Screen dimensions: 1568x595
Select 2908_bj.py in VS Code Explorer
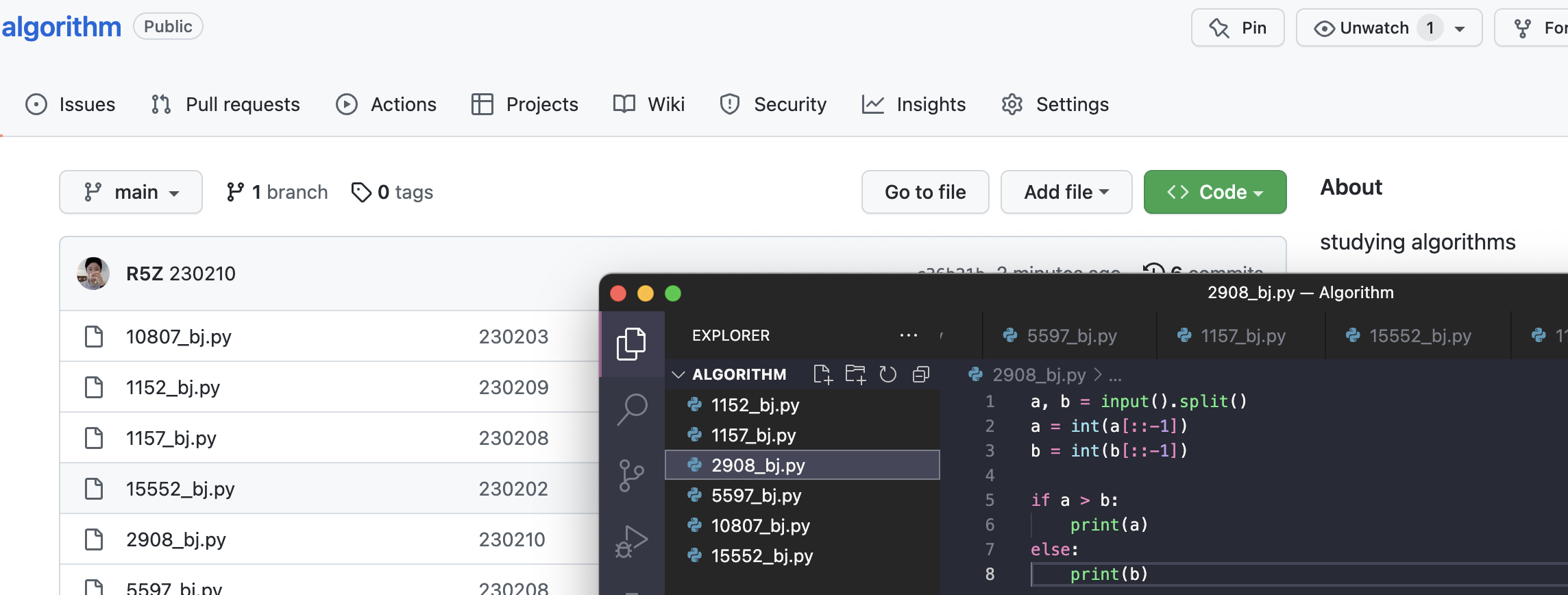pos(803,465)
